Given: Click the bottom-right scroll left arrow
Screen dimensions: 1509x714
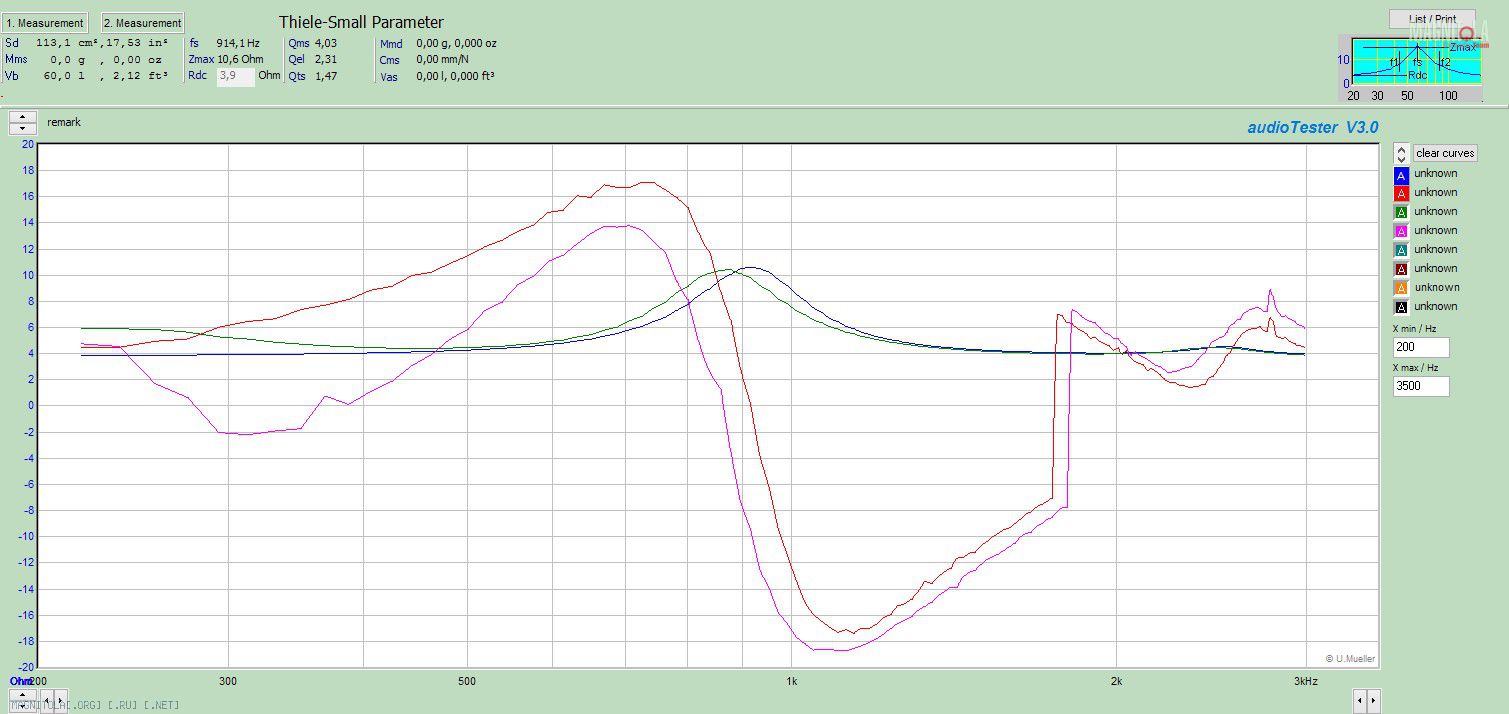Looking at the screenshot, I should [1360, 699].
